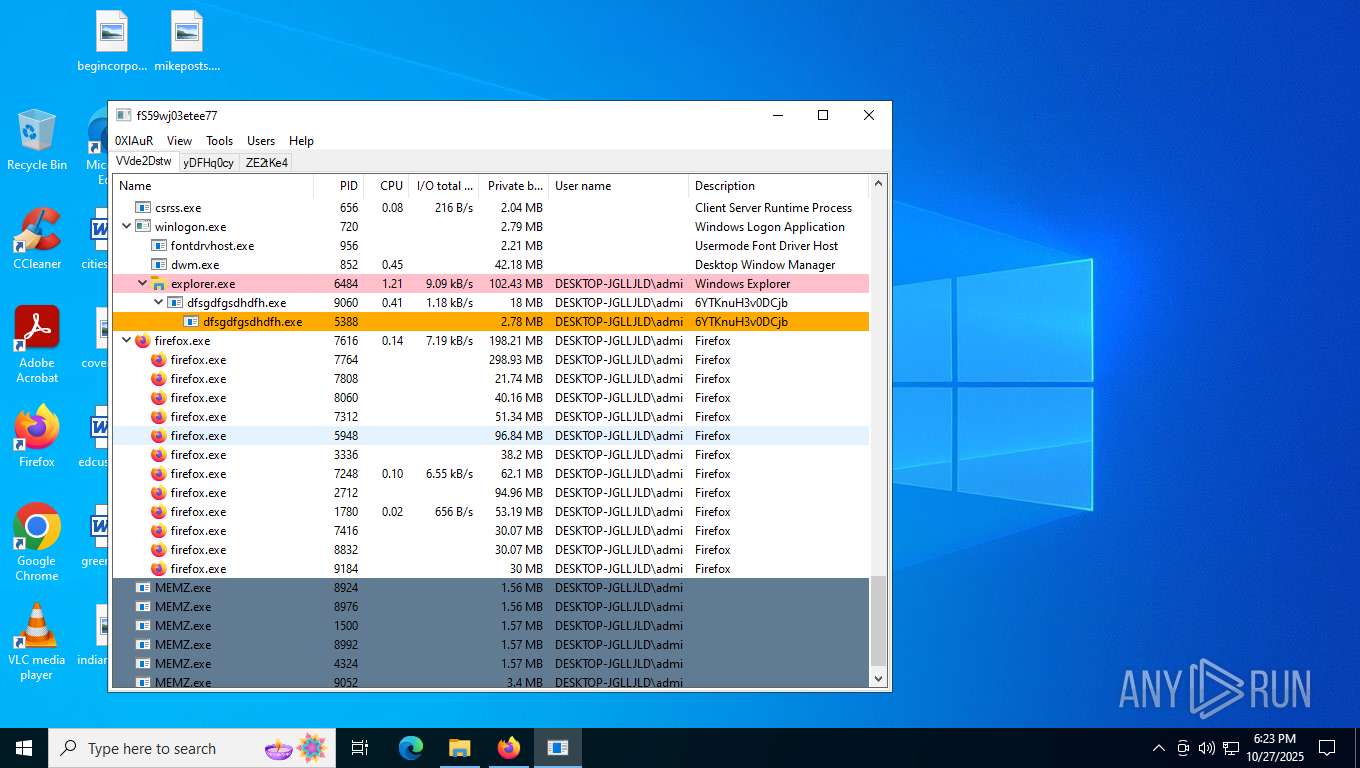Open Google Chrome desktop shortcut
This screenshot has height=768, width=1360.
click(x=37, y=543)
